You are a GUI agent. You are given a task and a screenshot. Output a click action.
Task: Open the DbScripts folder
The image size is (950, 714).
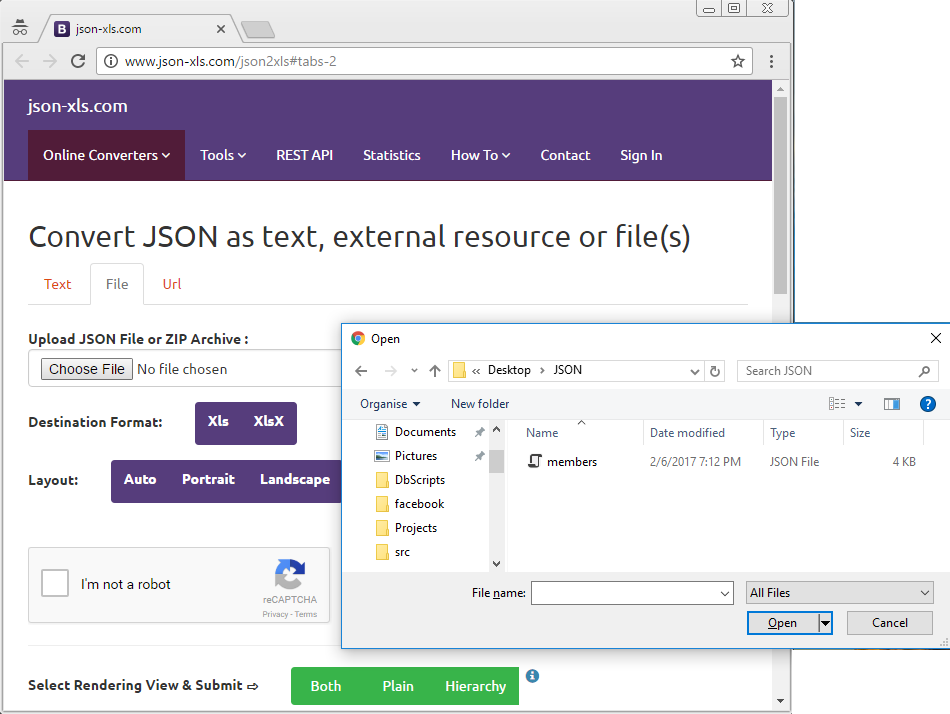tap(419, 480)
